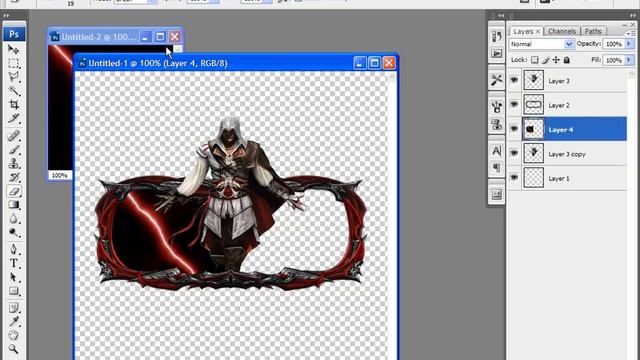Select the Rectangular Marquee tool
Screen dimensions: 640x360
(x=13, y=63)
